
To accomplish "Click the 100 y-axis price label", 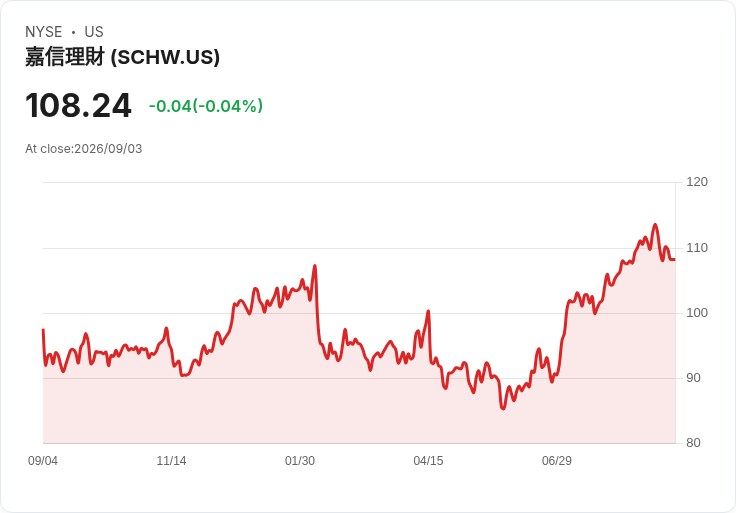I will [697, 313].
